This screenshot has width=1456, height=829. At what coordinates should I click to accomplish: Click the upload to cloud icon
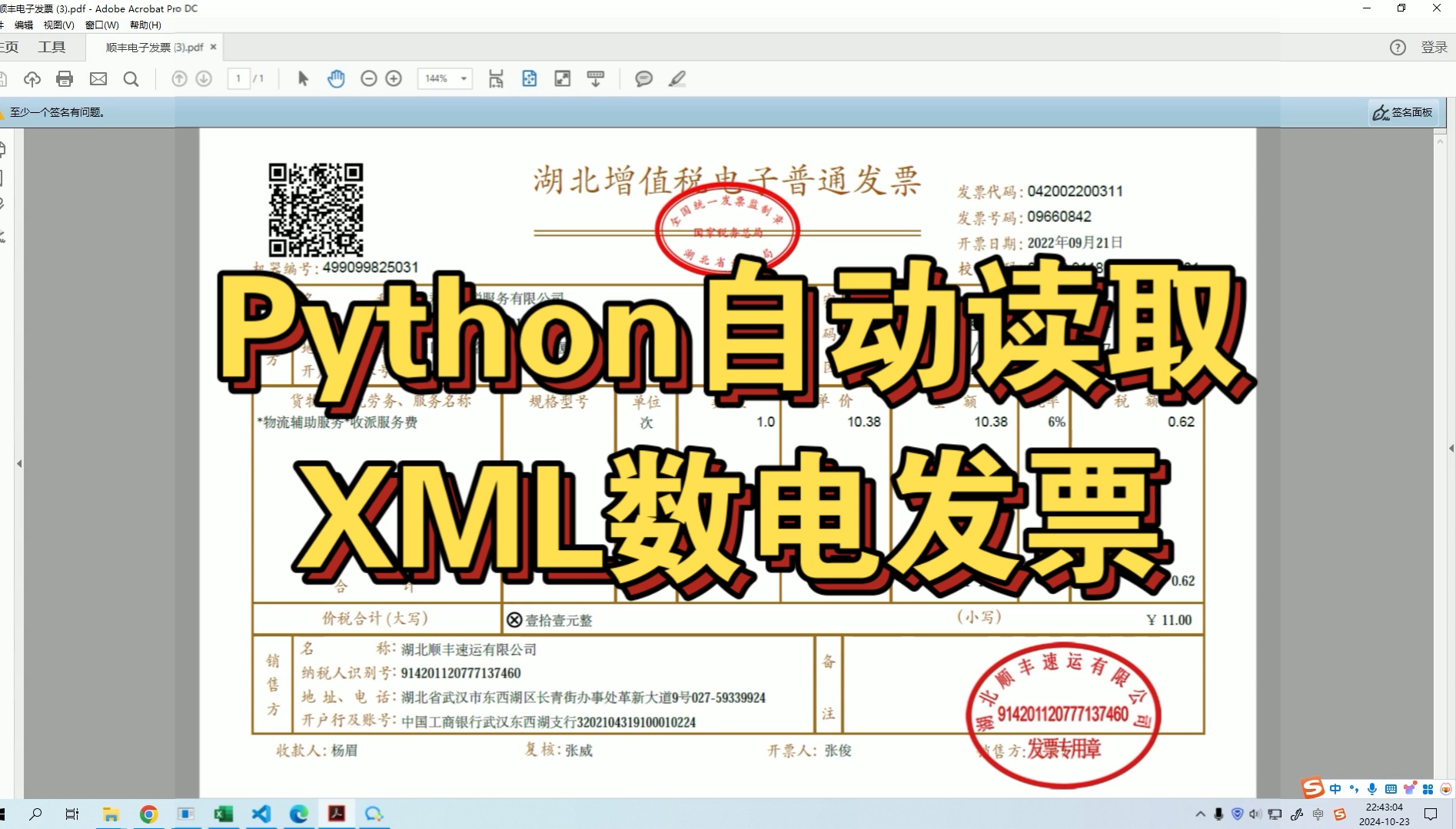32,79
